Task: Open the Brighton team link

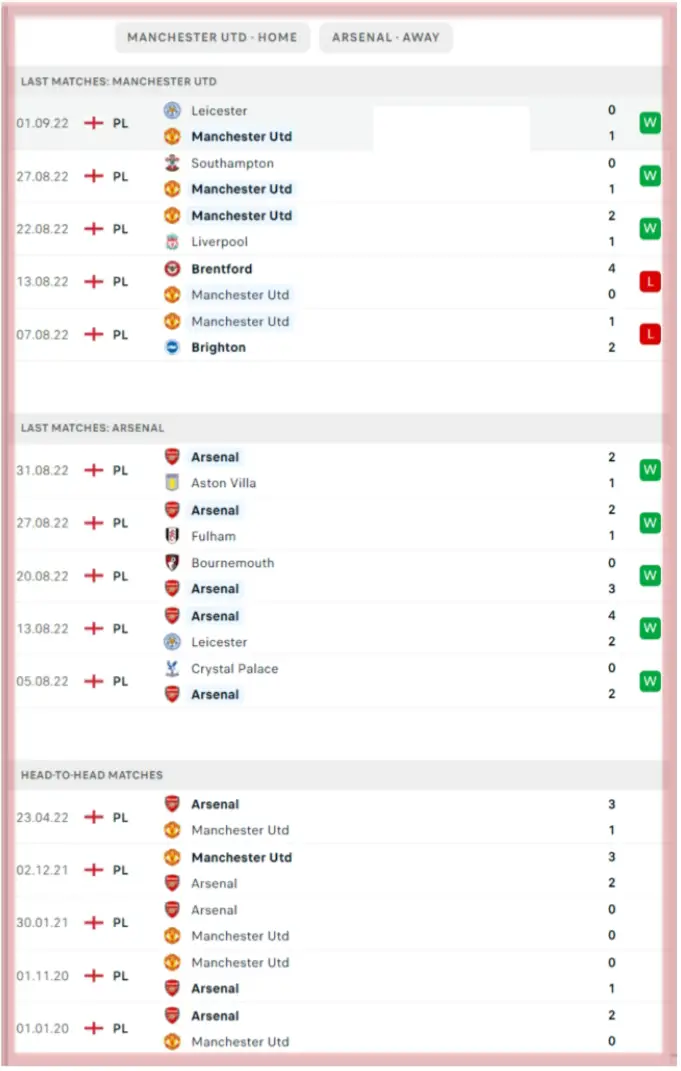Action: click(x=218, y=348)
